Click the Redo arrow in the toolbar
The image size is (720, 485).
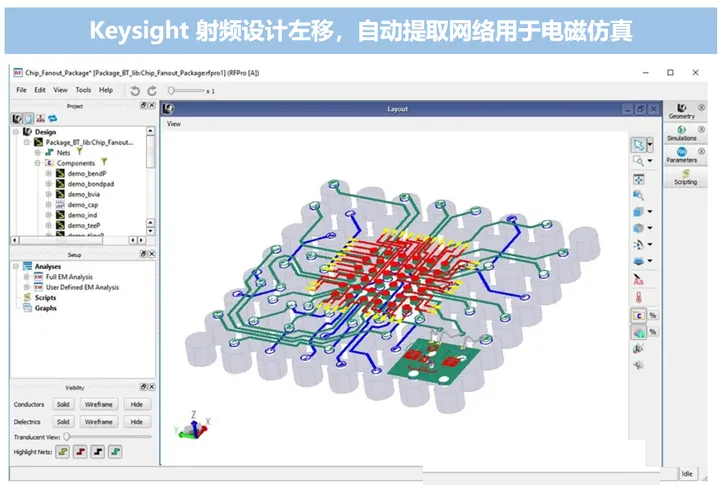[152, 91]
